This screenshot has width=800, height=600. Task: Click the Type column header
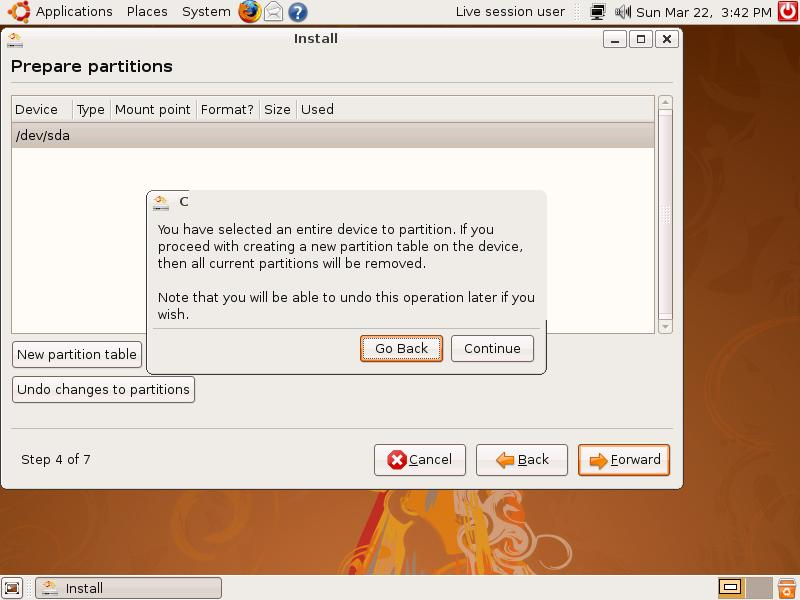[x=91, y=109]
